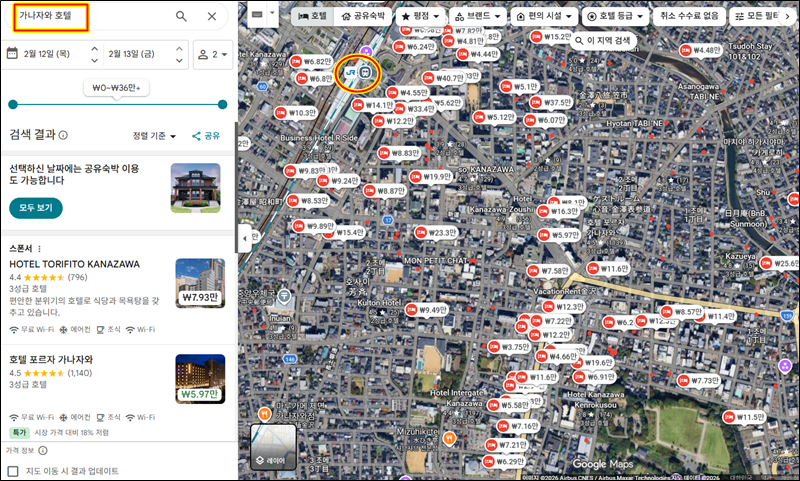Viewport: 800px width, 481px height.
Task: Click the search magnifier icon
Action: click(x=181, y=16)
